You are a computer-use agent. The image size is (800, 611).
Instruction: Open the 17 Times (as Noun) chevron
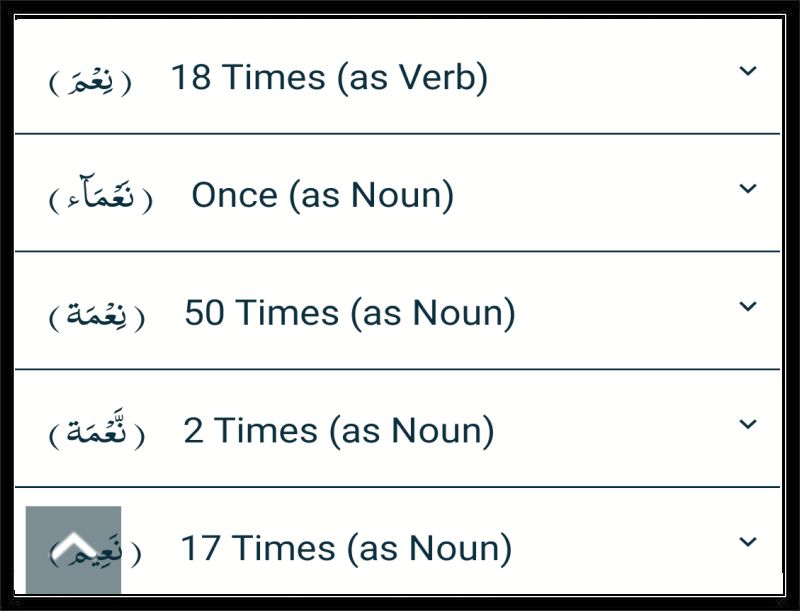[x=747, y=542]
